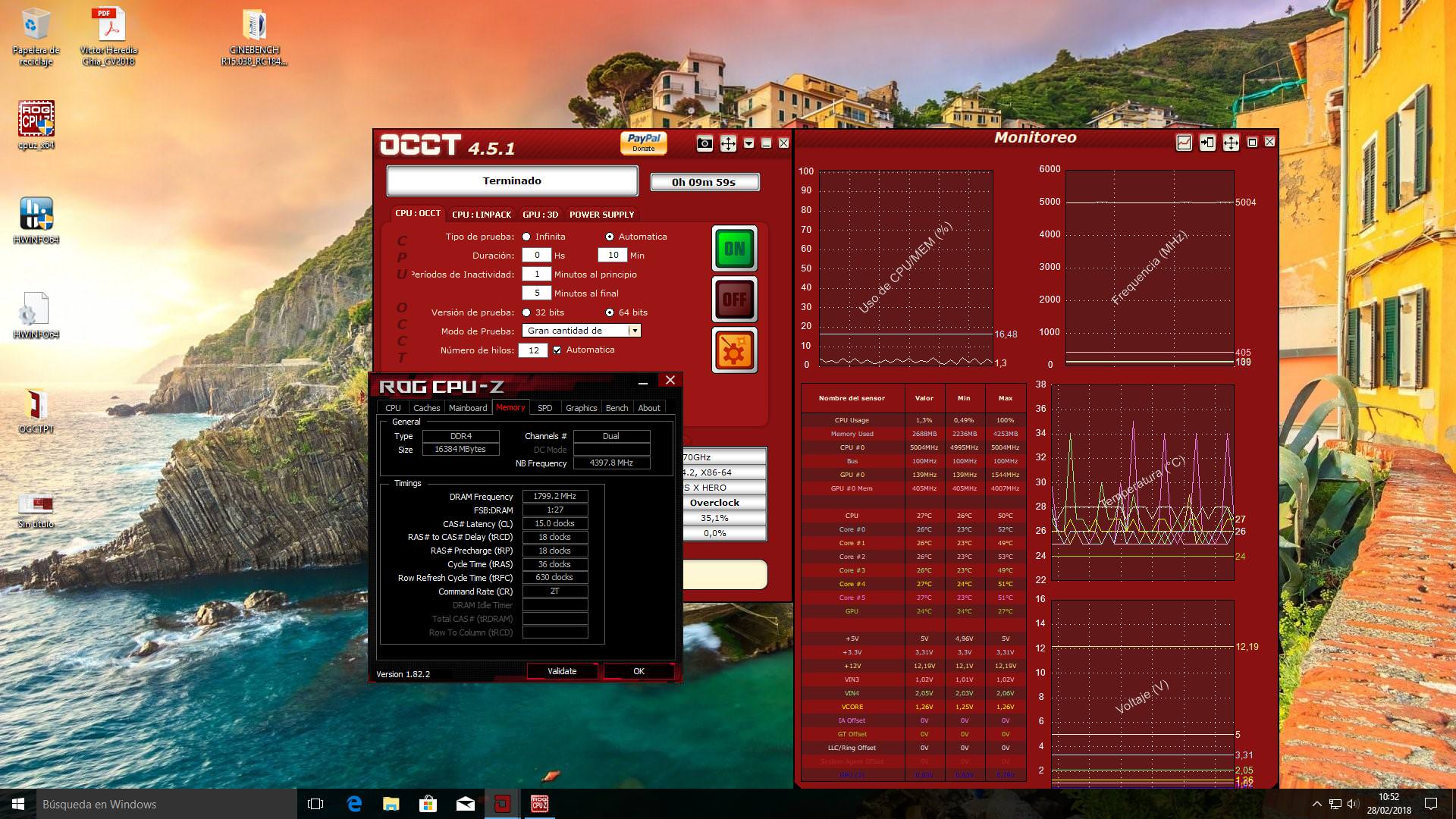Open HWiNFO64 settings file icon

[36, 315]
